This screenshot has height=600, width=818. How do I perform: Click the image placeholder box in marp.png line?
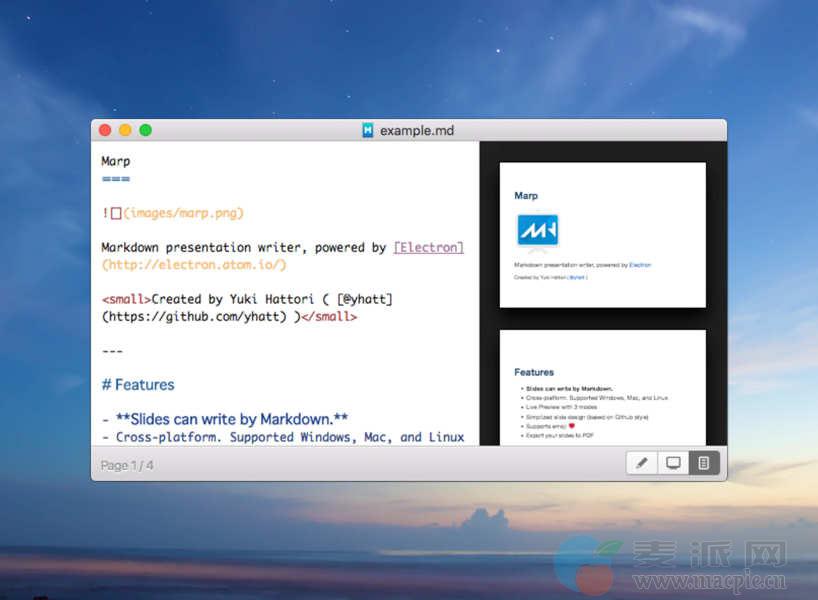[116, 213]
